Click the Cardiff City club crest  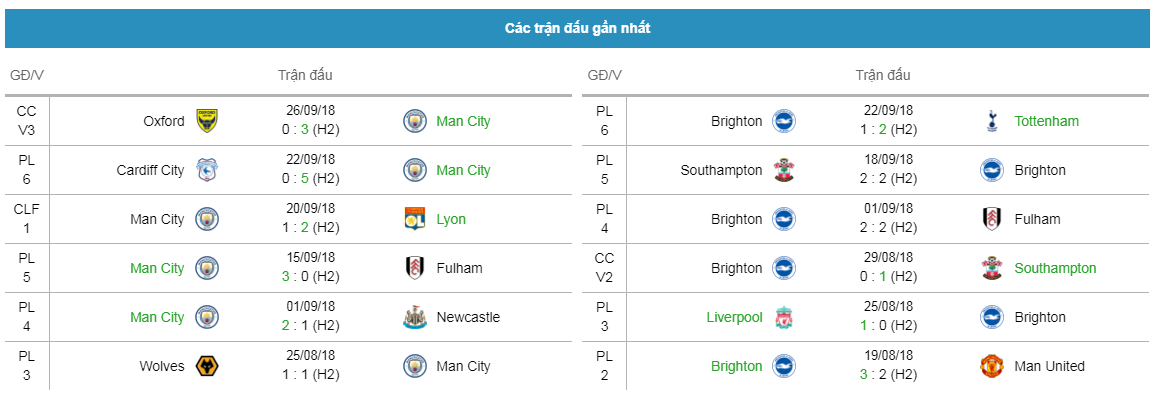coord(207,170)
